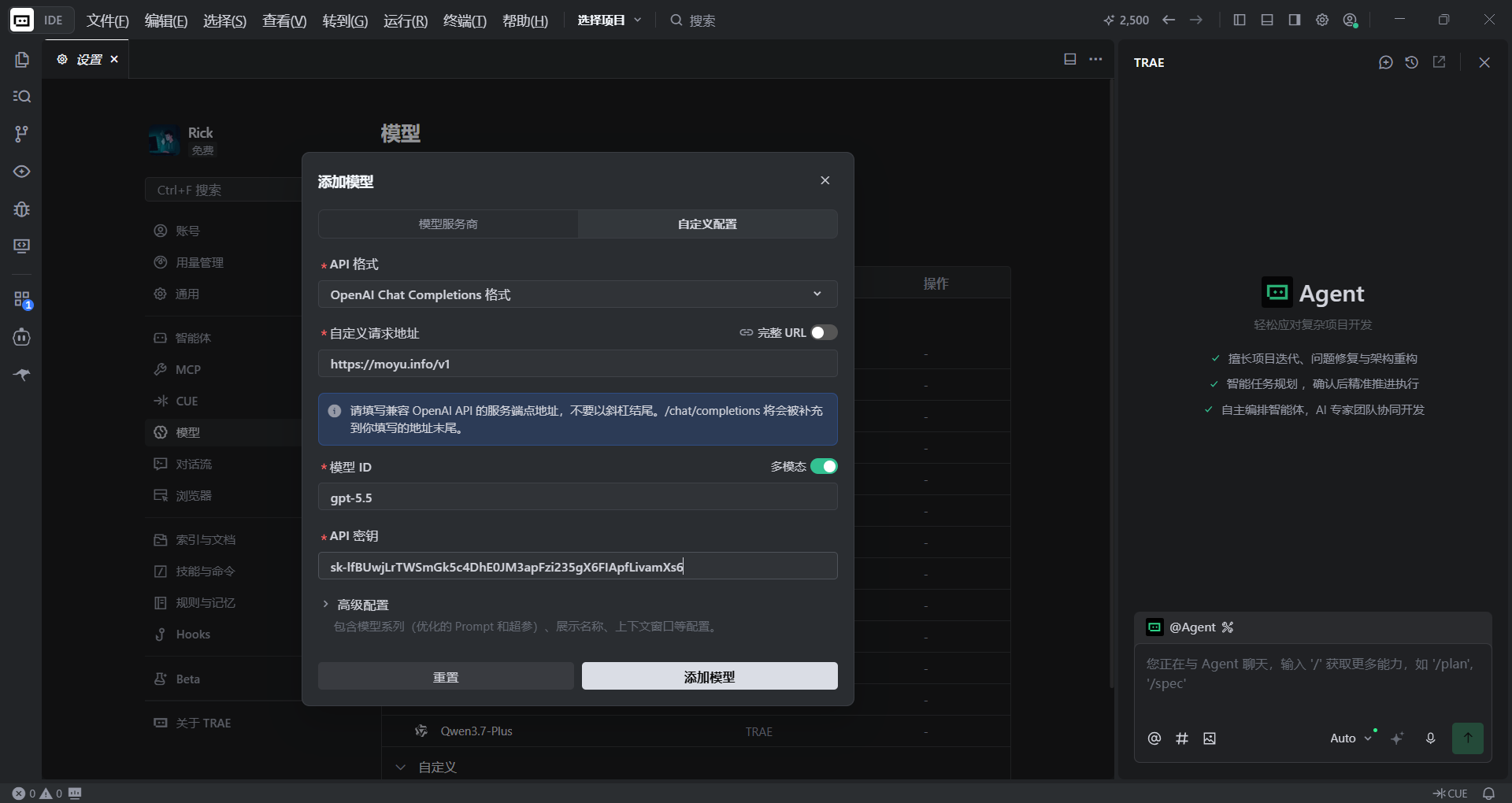Close the 添加模型 dialog
Viewport: 1512px width, 803px height.
(x=825, y=180)
